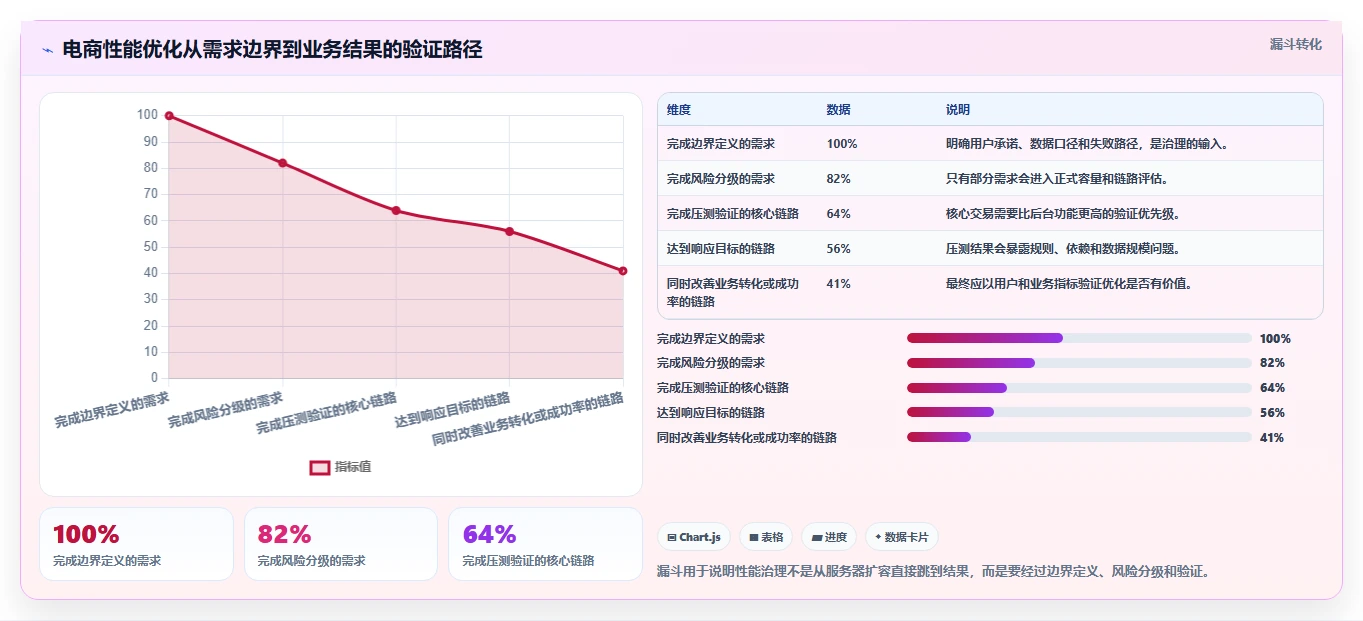
Task: Click the 64% progress bar for 完成压测验证的核心链路
Action: [1079, 388]
